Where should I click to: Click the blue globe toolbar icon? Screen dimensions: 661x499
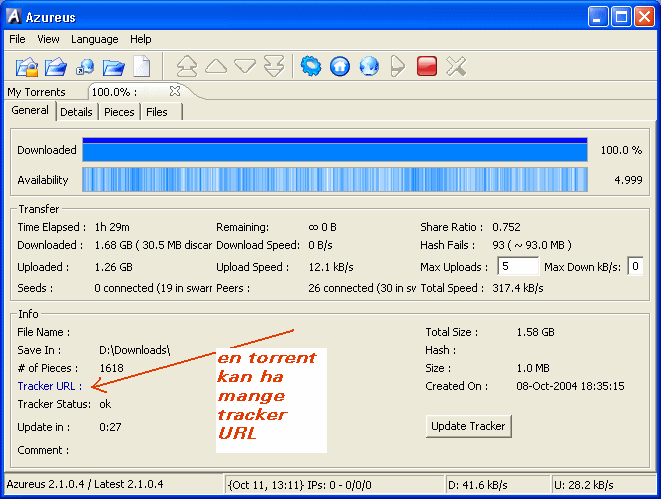369,67
